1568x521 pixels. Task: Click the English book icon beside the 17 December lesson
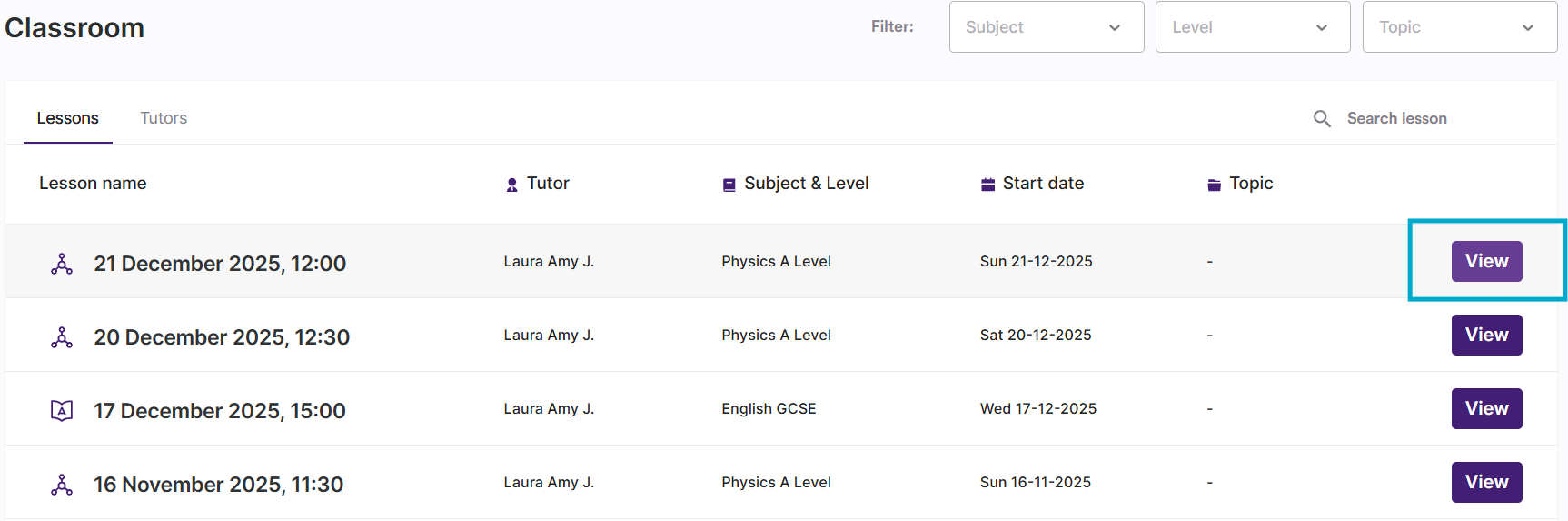point(62,411)
